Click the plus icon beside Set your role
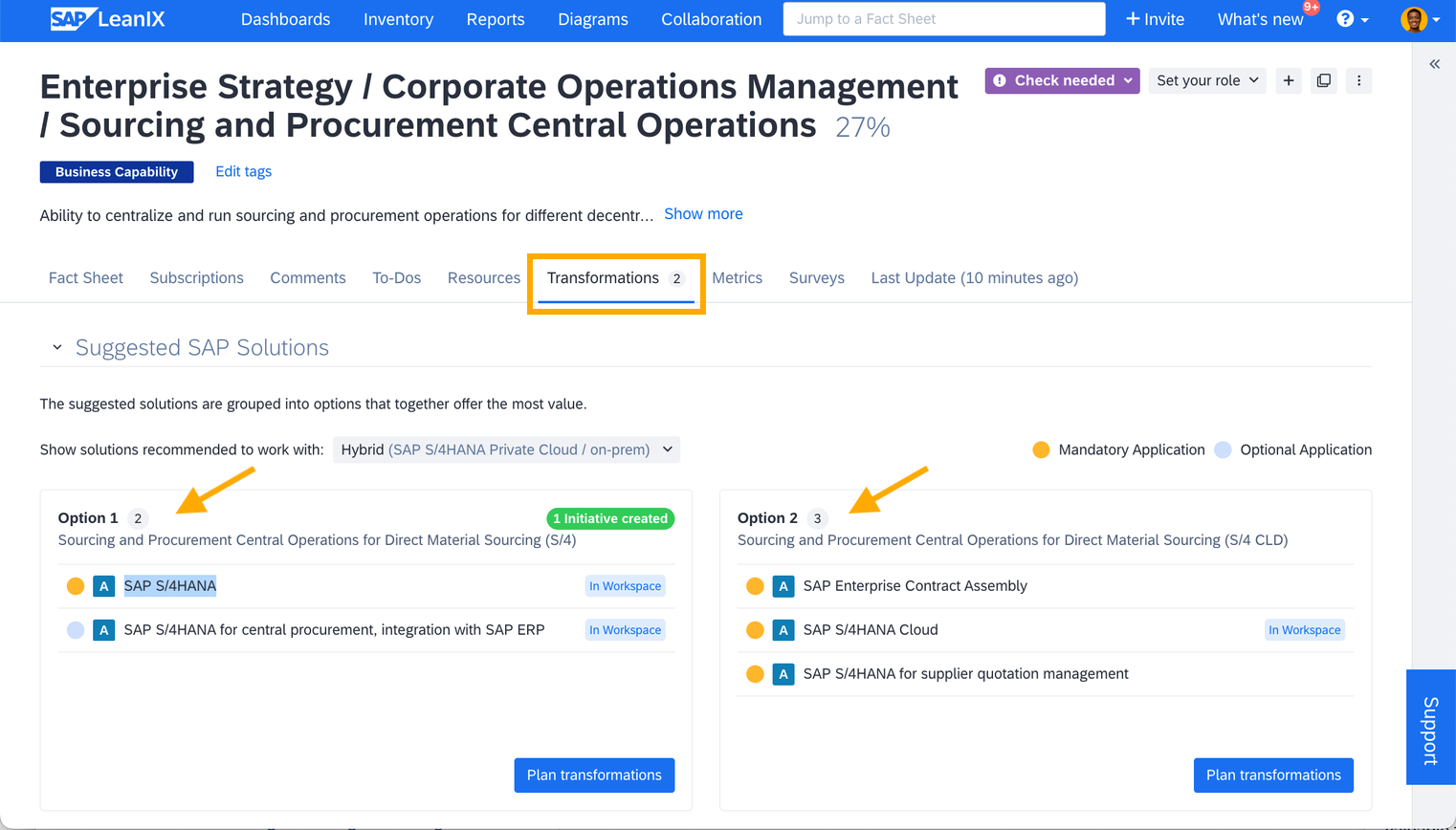Viewport: 1456px width, 830px height. point(1289,80)
